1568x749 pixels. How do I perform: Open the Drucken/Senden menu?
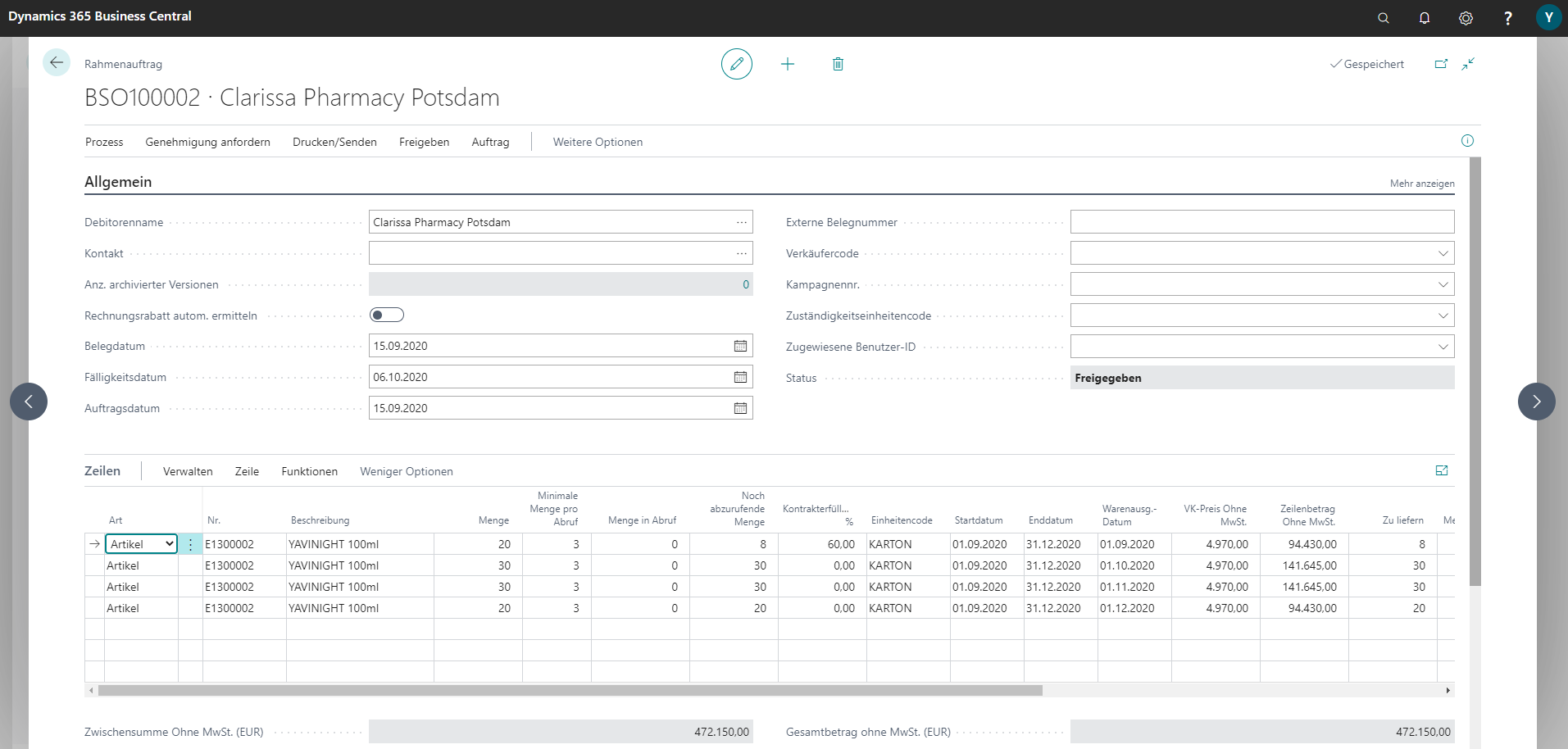[x=334, y=142]
